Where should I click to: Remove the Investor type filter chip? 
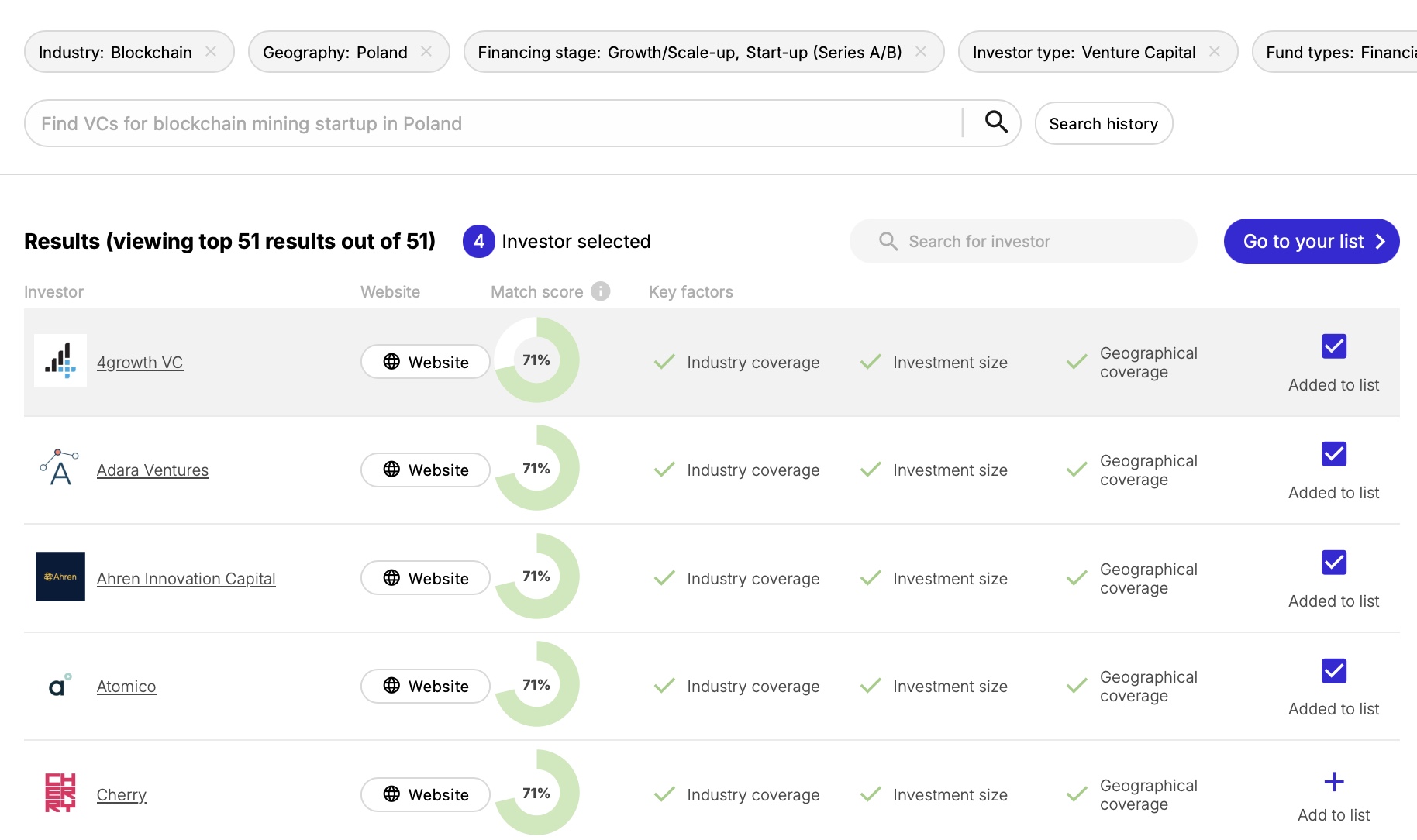coord(1215,52)
